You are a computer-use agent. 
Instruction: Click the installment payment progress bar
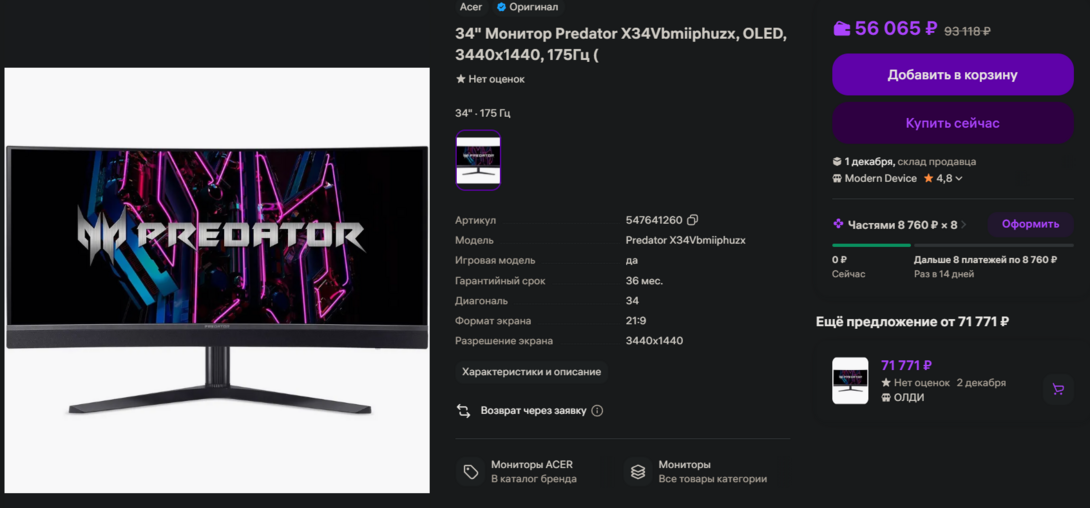952,245
